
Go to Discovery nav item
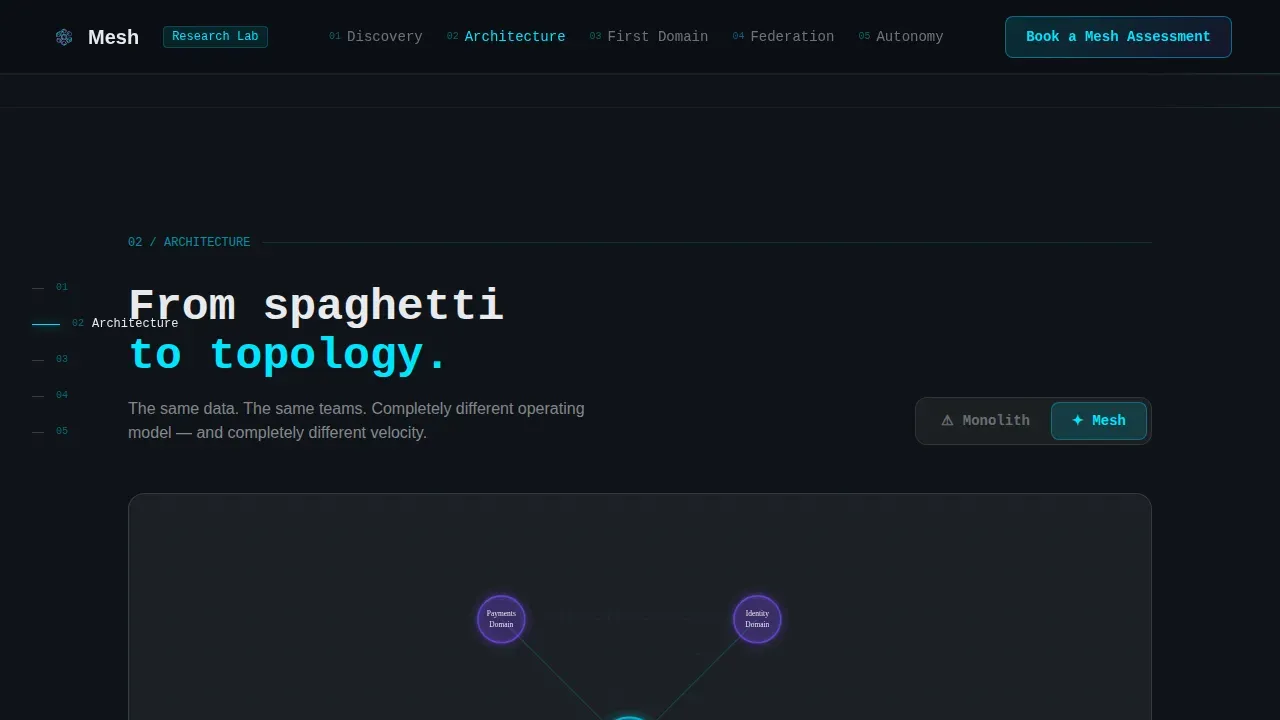point(376,36)
